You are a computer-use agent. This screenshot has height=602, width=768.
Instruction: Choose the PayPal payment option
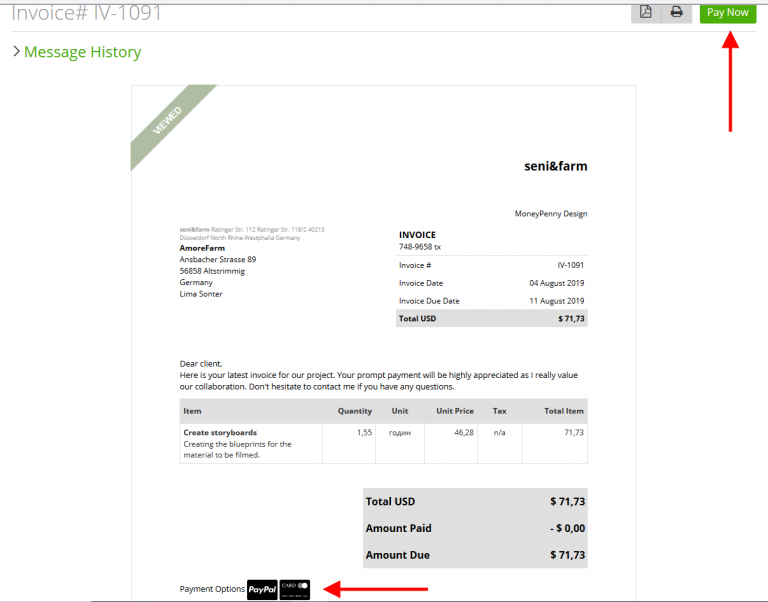point(262,589)
